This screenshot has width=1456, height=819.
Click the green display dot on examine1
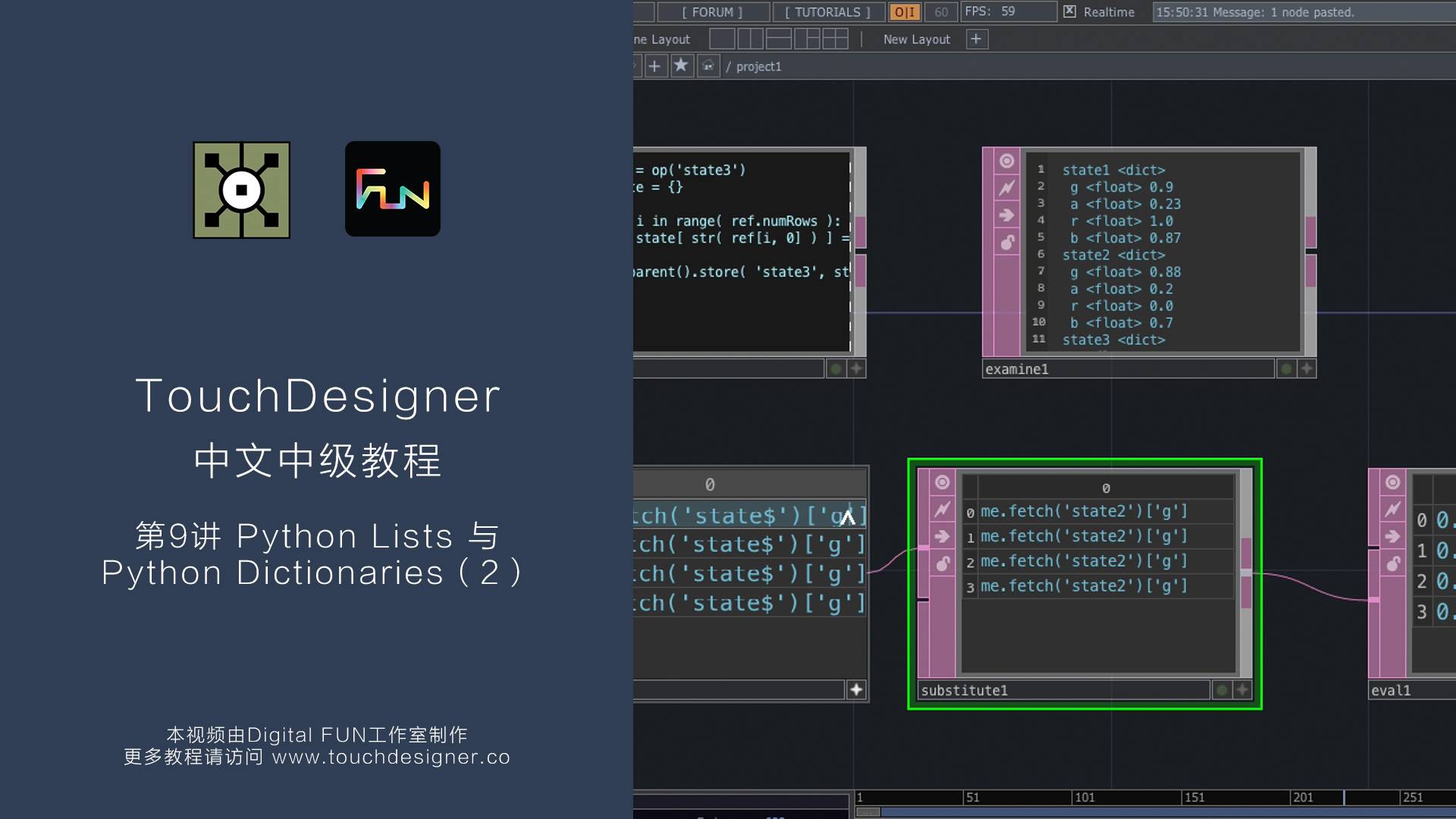tap(1286, 369)
